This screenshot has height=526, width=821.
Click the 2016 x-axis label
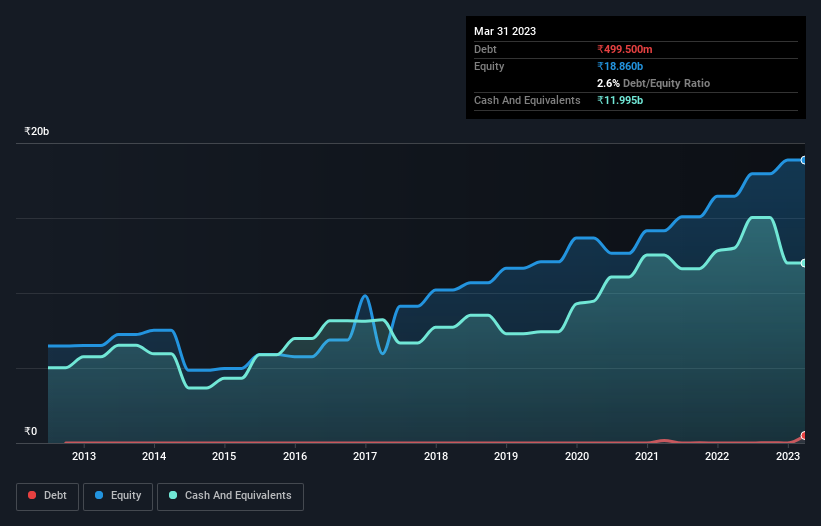click(295, 456)
